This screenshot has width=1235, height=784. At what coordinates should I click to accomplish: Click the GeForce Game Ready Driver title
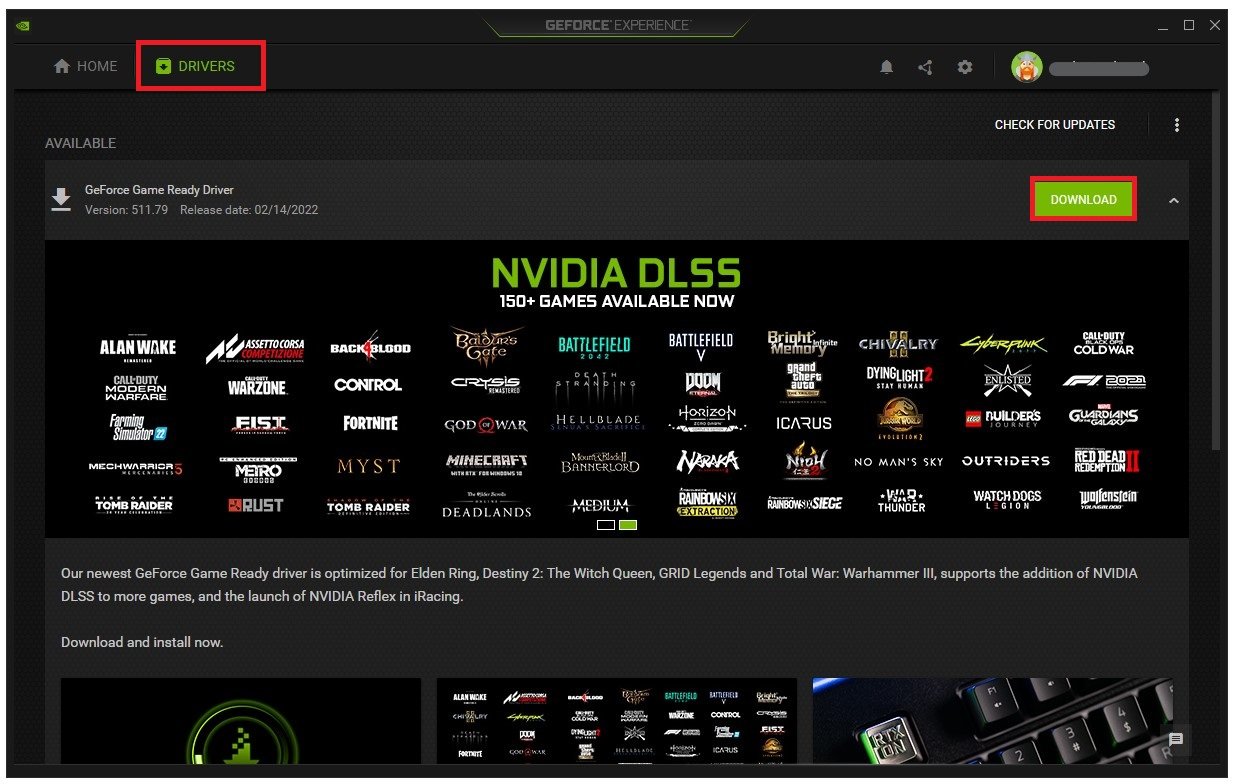pyautogui.click(x=159, y=190)
